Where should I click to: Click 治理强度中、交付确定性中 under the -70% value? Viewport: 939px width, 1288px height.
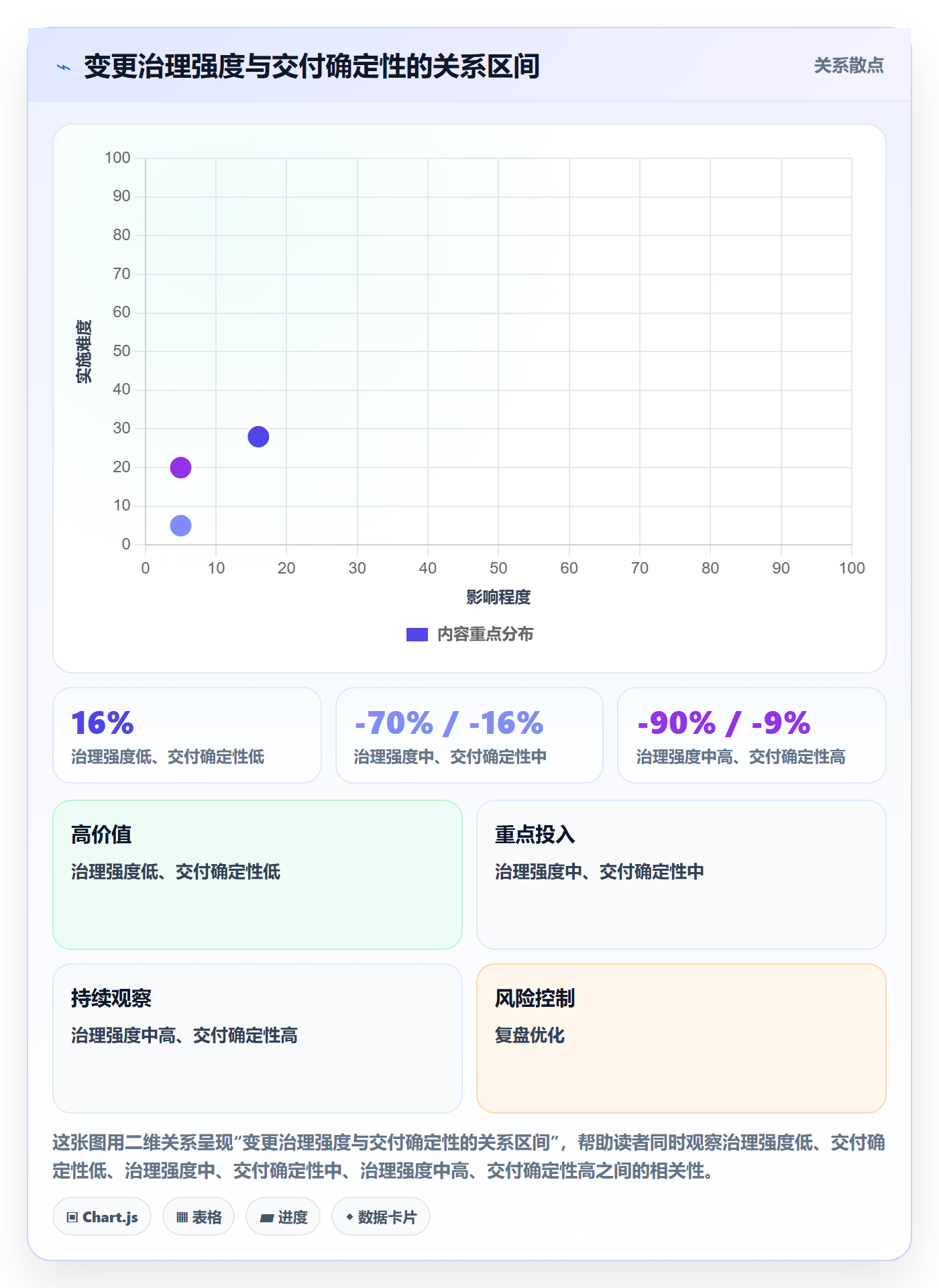[450, 757]
